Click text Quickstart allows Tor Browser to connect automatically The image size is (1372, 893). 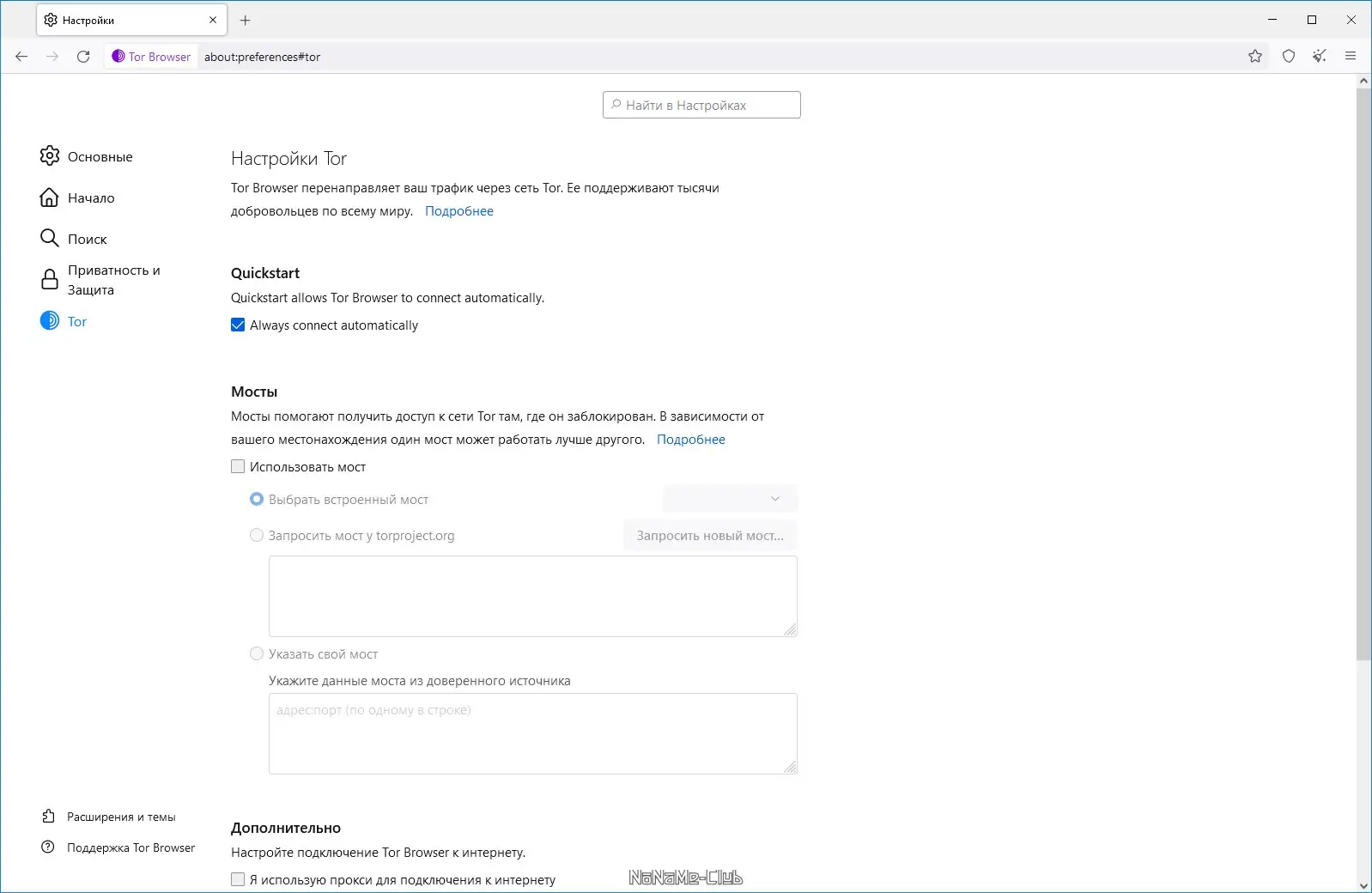tap(387, 298)
